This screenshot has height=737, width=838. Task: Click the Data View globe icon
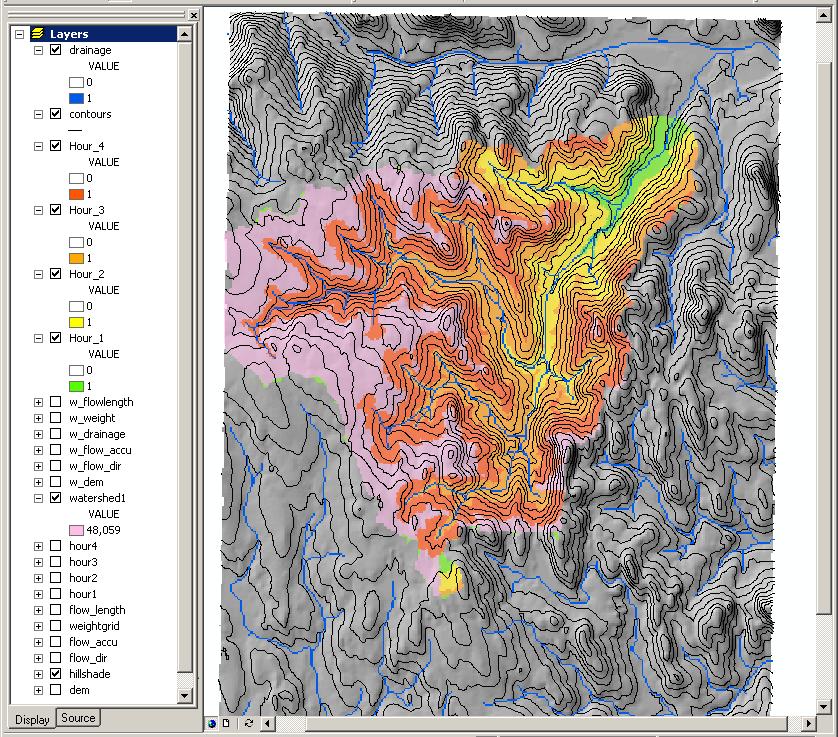(x=212, y=723)
